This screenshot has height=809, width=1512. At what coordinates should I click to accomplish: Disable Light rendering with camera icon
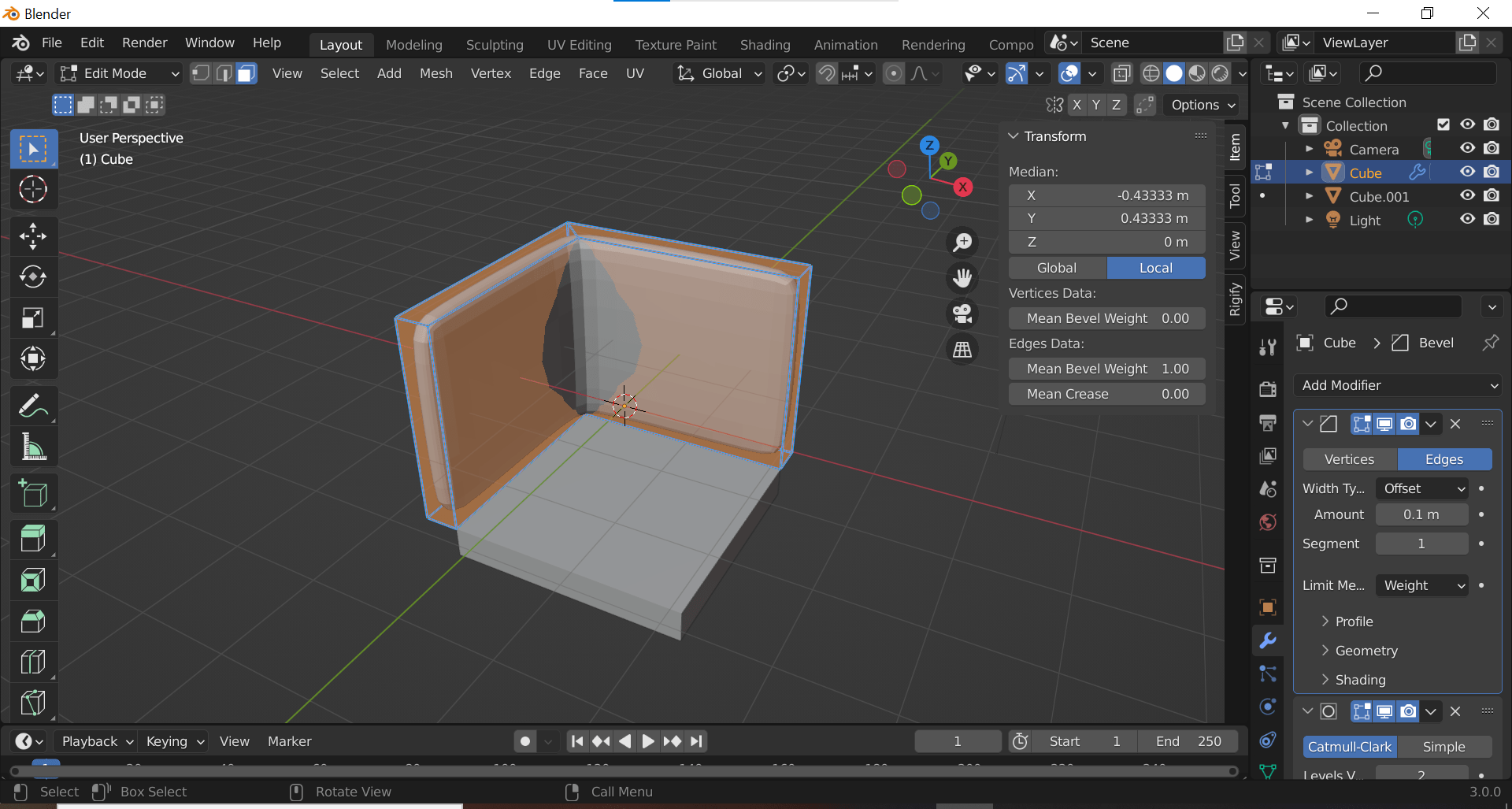tap(1491, 219)
